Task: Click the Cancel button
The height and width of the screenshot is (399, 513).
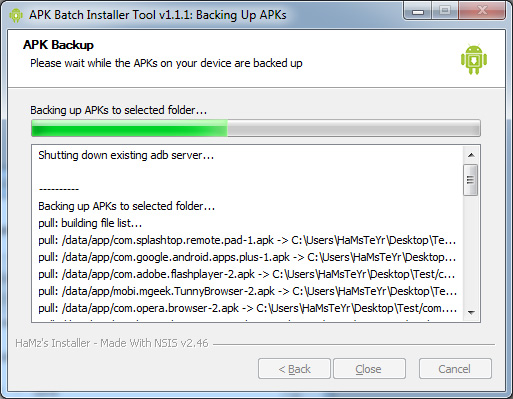Action: coord(455,369)
